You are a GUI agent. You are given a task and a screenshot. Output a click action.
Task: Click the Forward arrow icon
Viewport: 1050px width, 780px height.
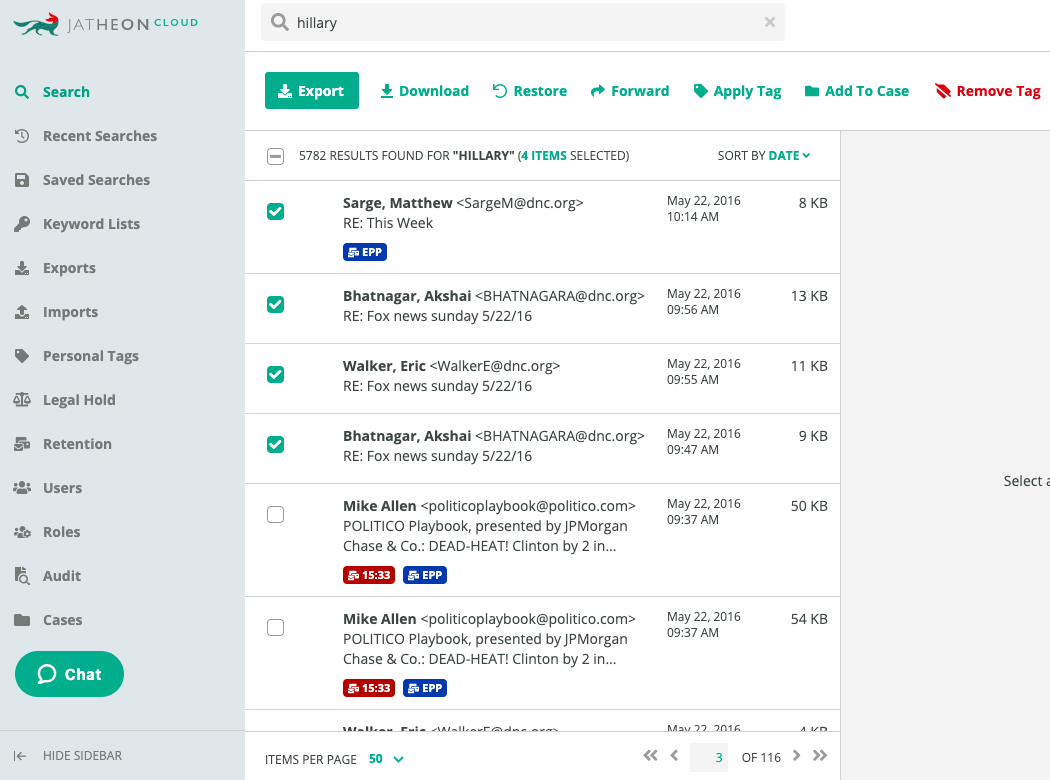point(597,91)
